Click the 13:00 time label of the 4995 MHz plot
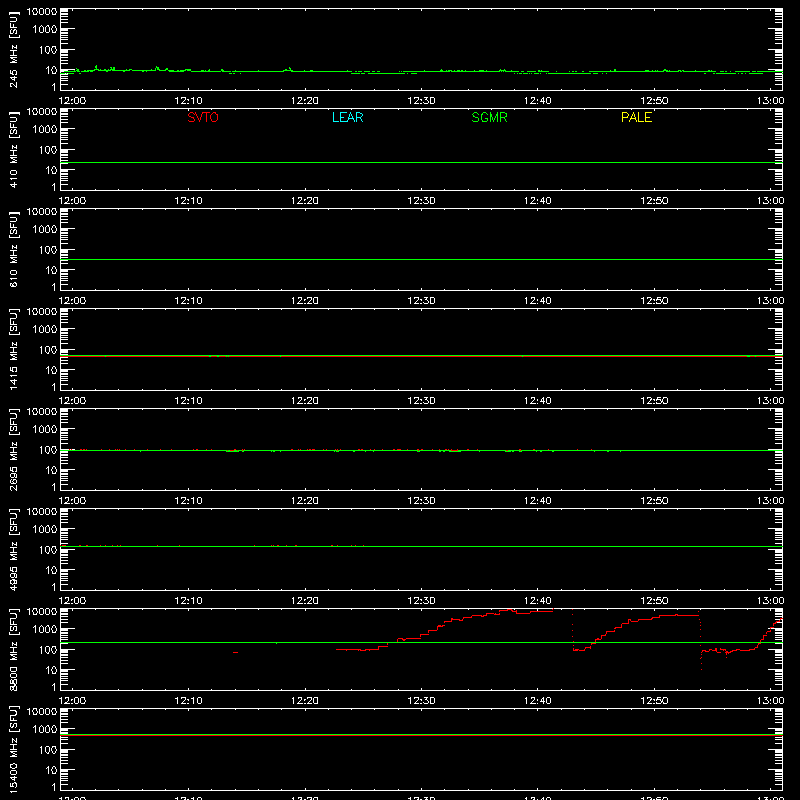 (x=770, y=601)
